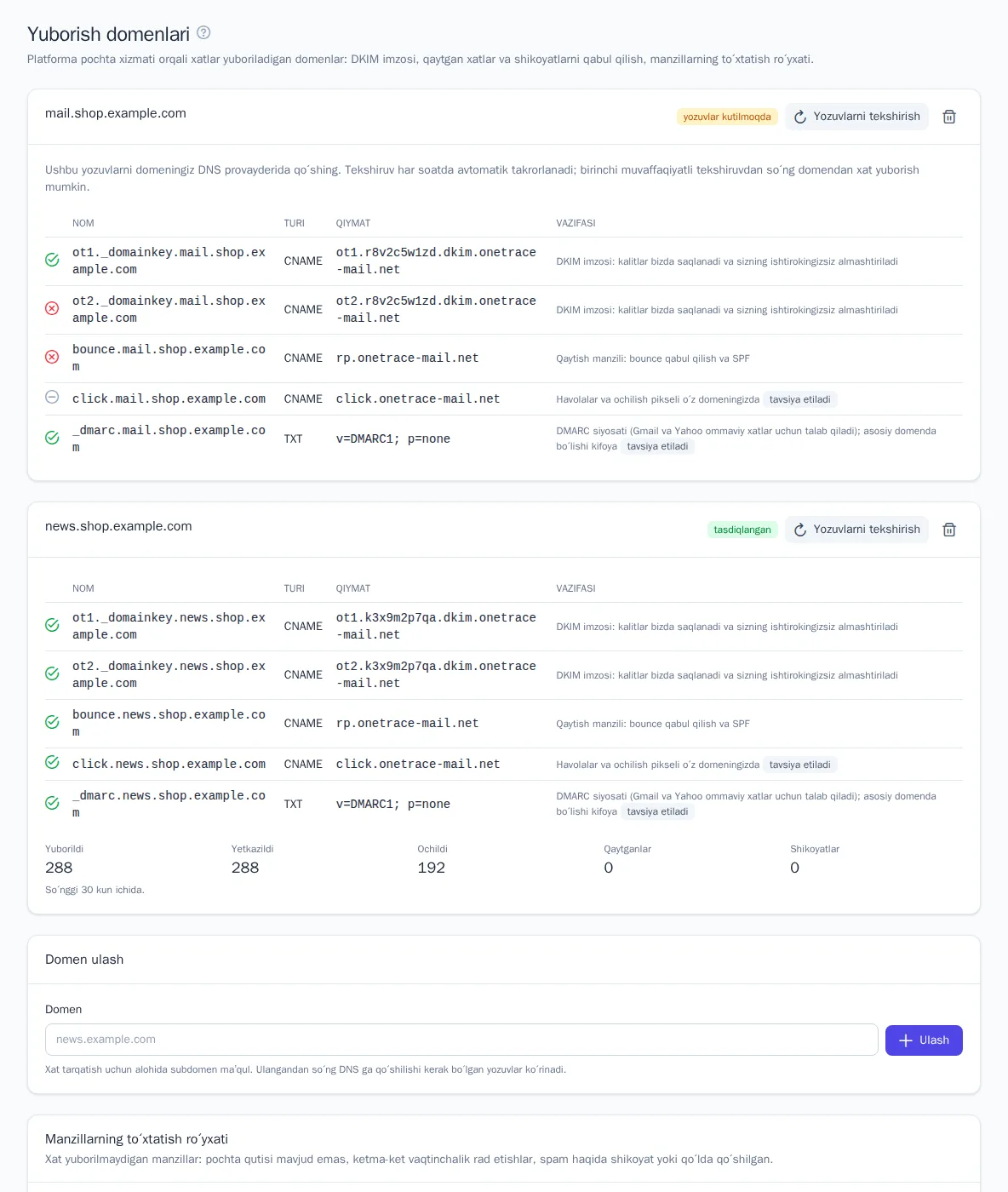Viewport: 1008px width, 1192px height.
Task: Click the 'yozuvlar kutilmoqda' status badge
Action: pyautogui.click(x=727, y=117)
